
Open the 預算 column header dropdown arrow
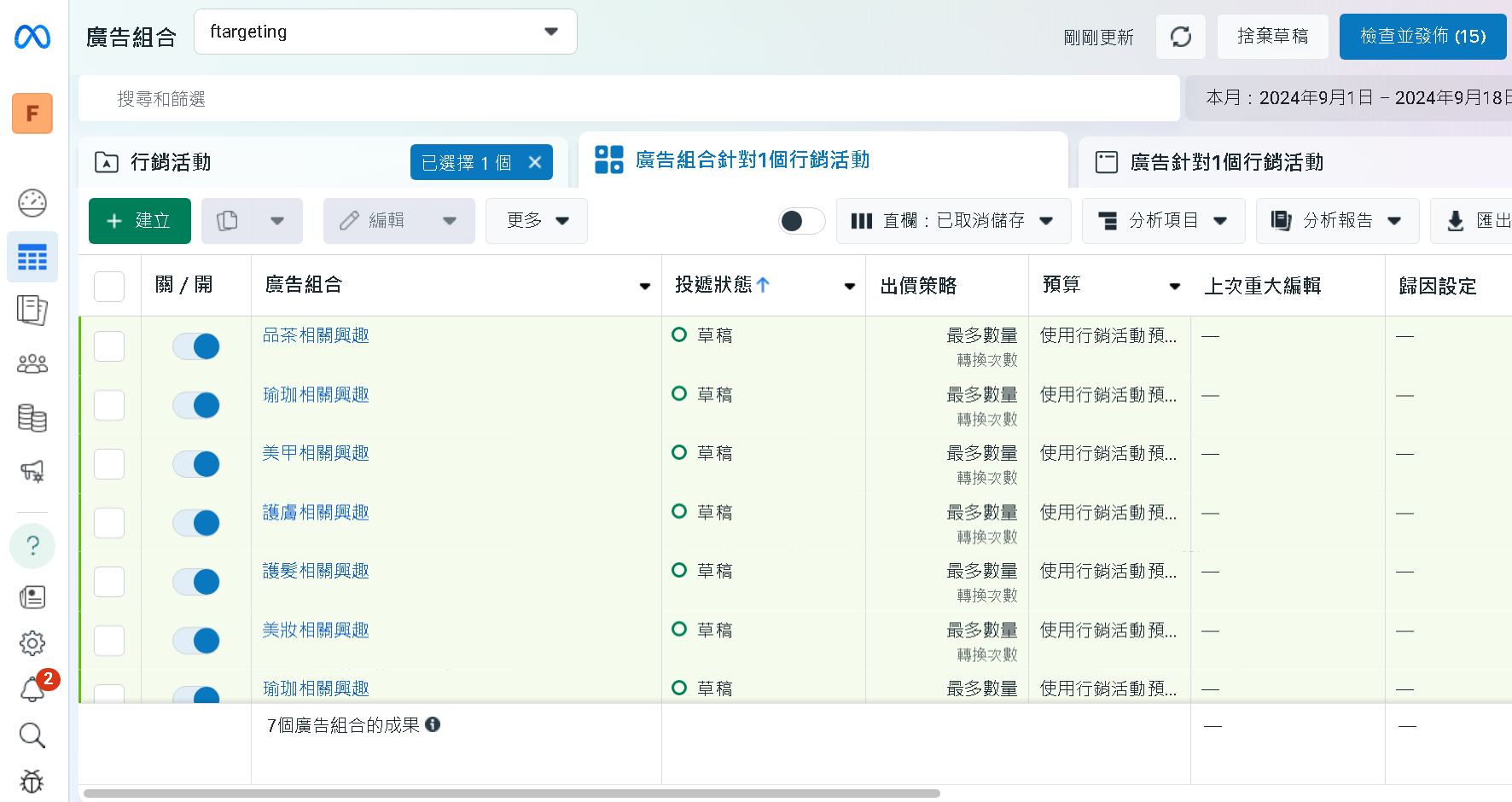click(x=1175, y=287)
